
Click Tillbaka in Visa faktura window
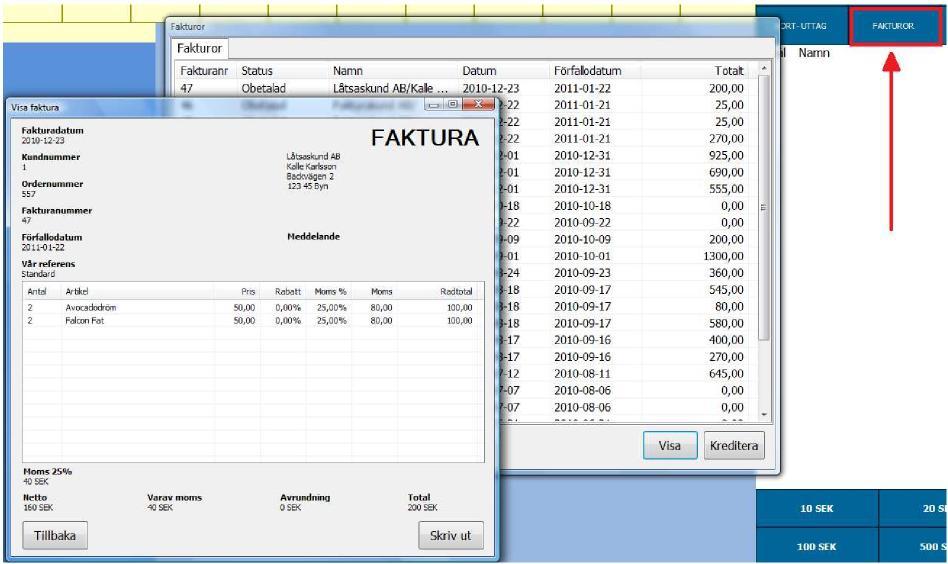pos(55,536)
